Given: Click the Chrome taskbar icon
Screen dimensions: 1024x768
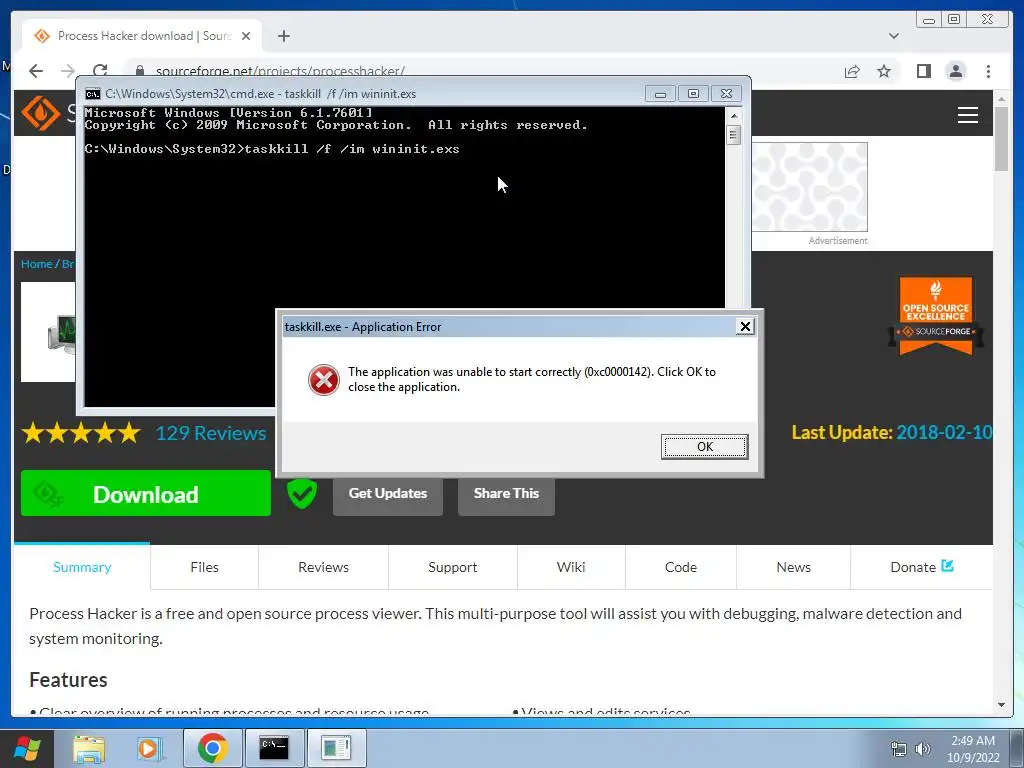Looking at the screenshot, I should coord(212,748).
